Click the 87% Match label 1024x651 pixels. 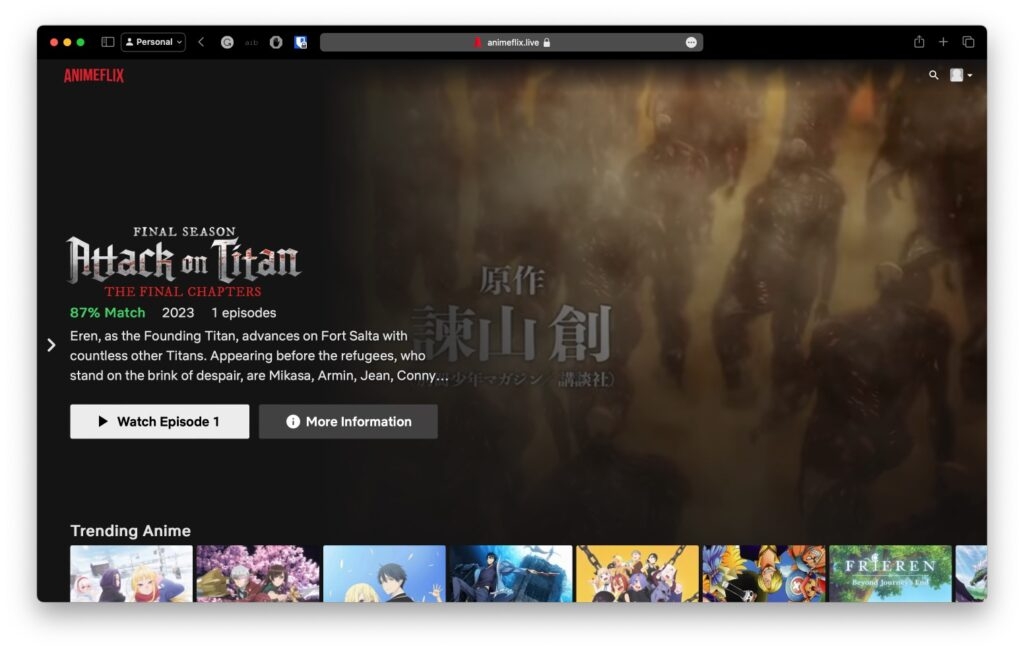pyautogui.click(x=107, y=313)
